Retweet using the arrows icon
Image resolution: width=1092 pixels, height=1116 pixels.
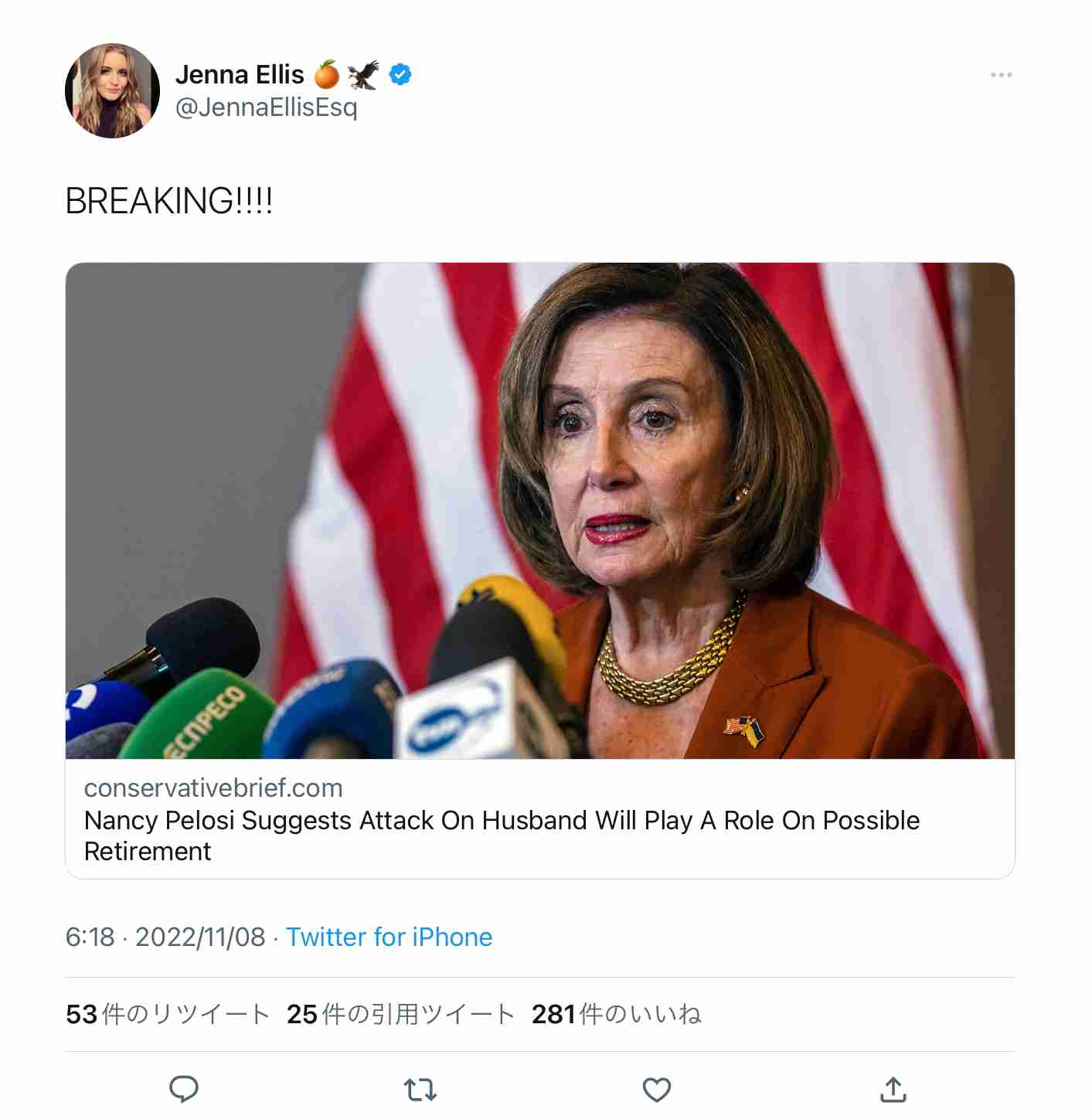(420, 1090)
